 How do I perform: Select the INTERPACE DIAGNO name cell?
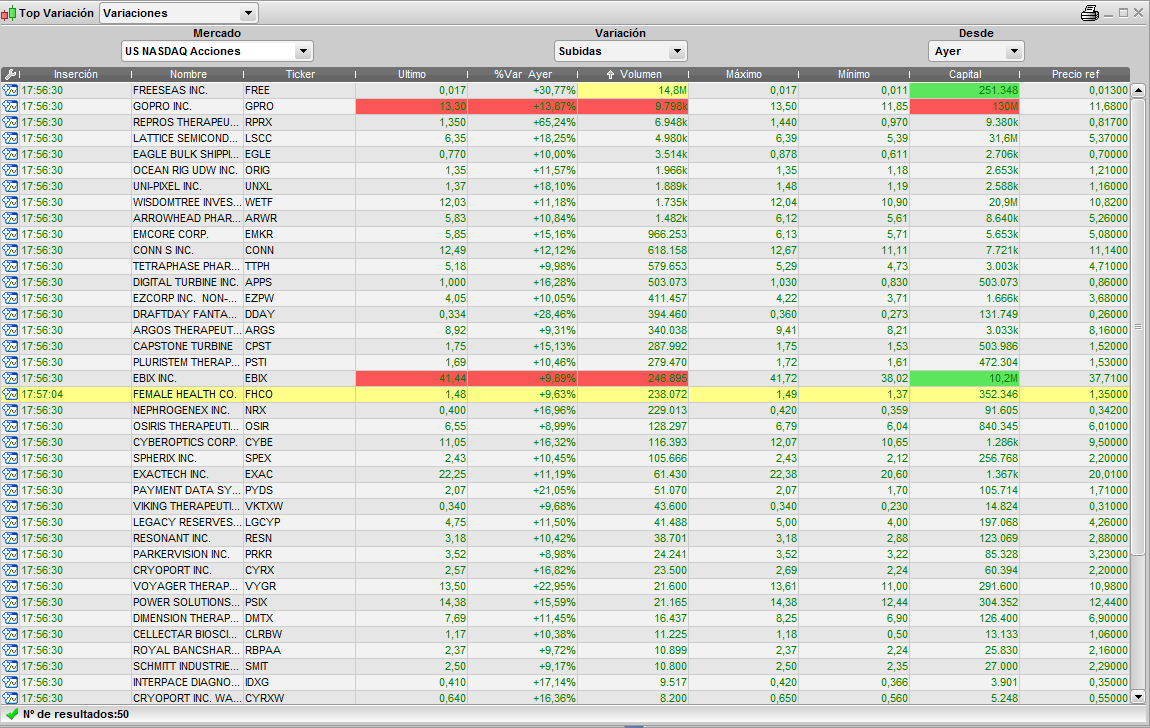(187, 683)
